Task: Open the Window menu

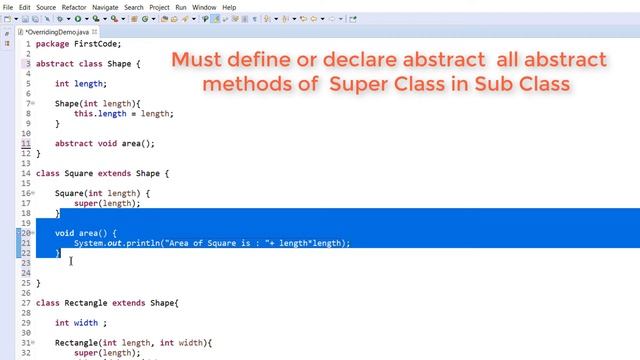Action: coord(204,7)
